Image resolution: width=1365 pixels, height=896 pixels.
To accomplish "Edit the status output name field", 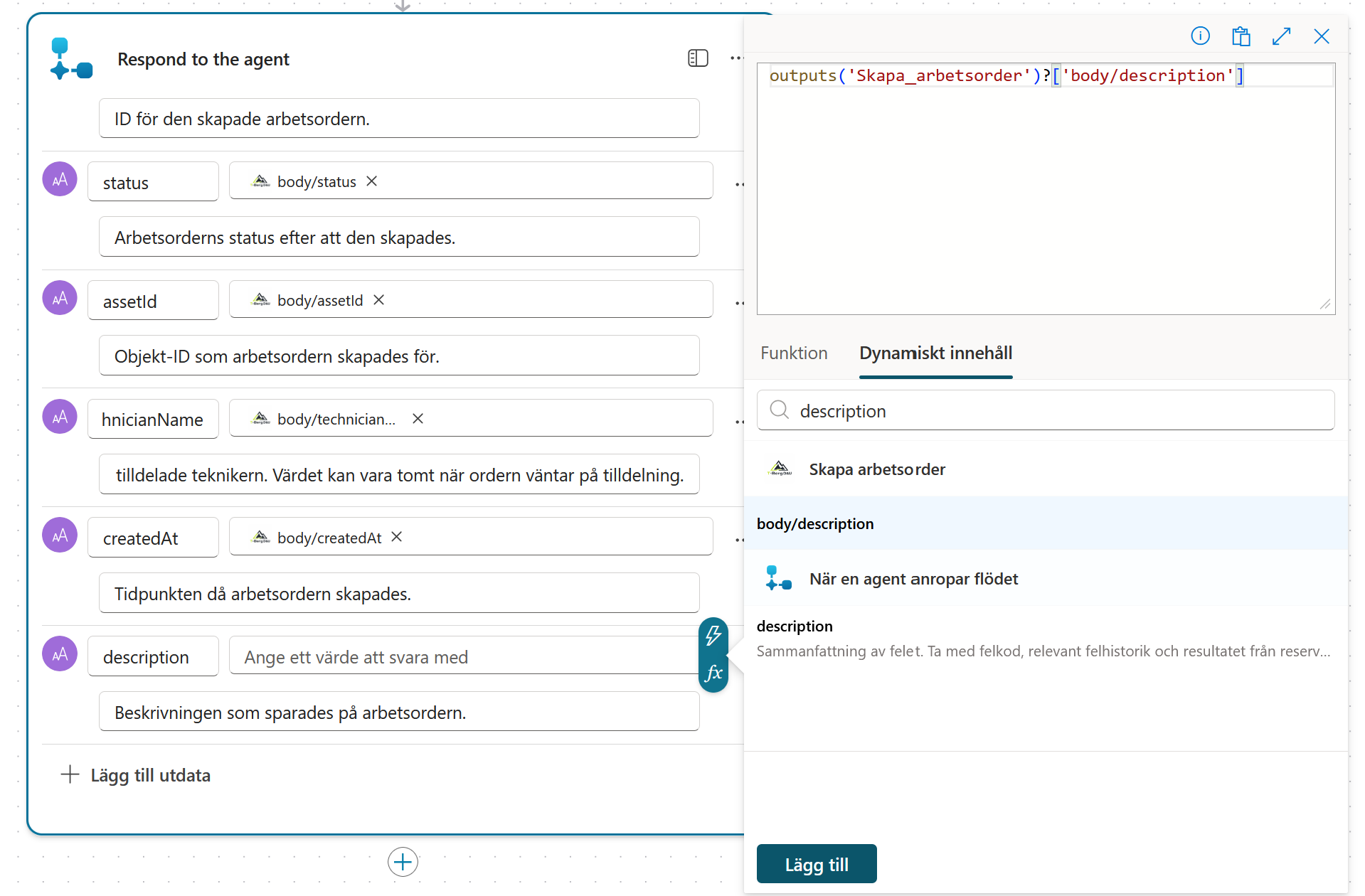I will pyautogui.click(x=153, y=182).
